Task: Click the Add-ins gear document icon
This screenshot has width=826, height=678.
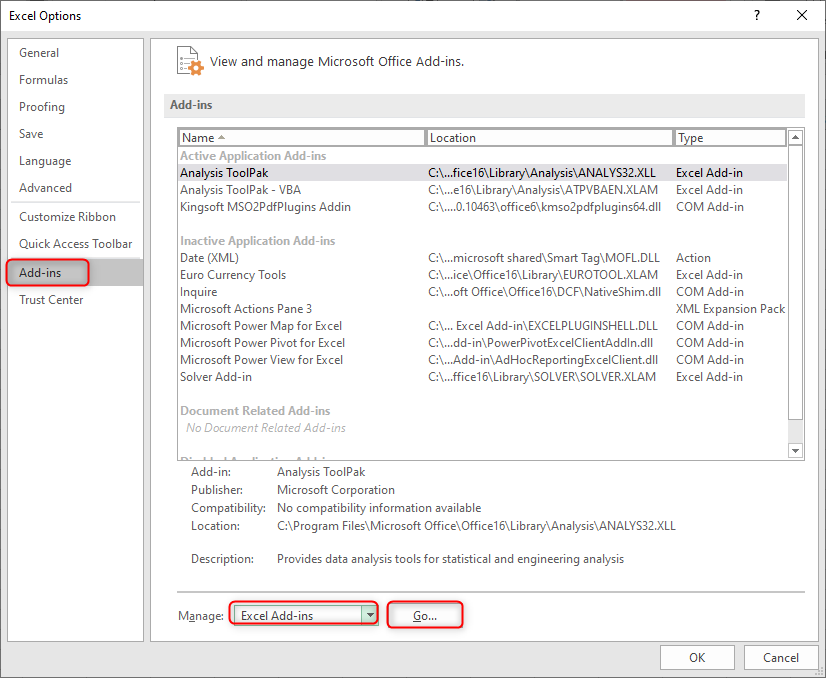Action: [190, 61]
